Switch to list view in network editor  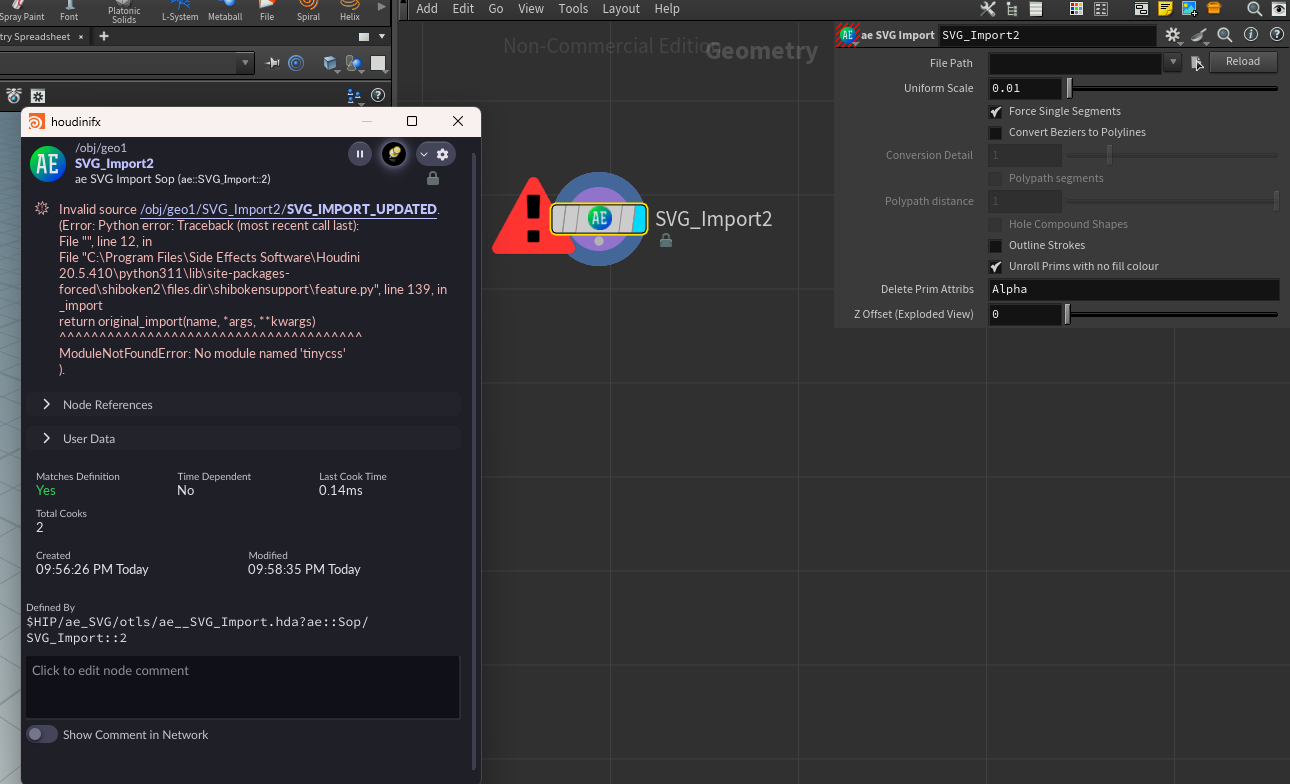pos(1036,9)
